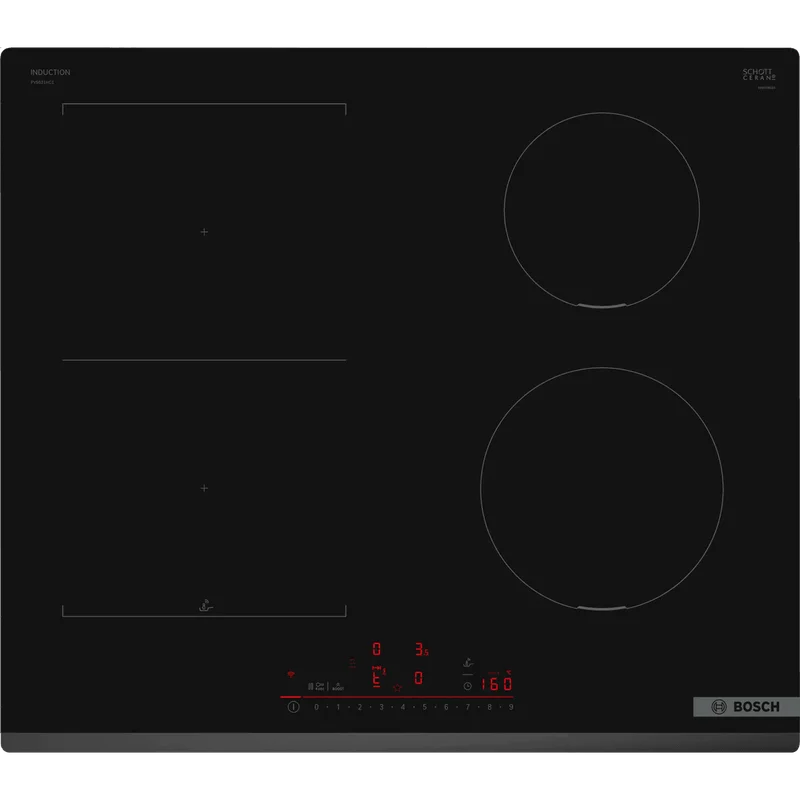Set power level 8 on slider

[490, 707]
